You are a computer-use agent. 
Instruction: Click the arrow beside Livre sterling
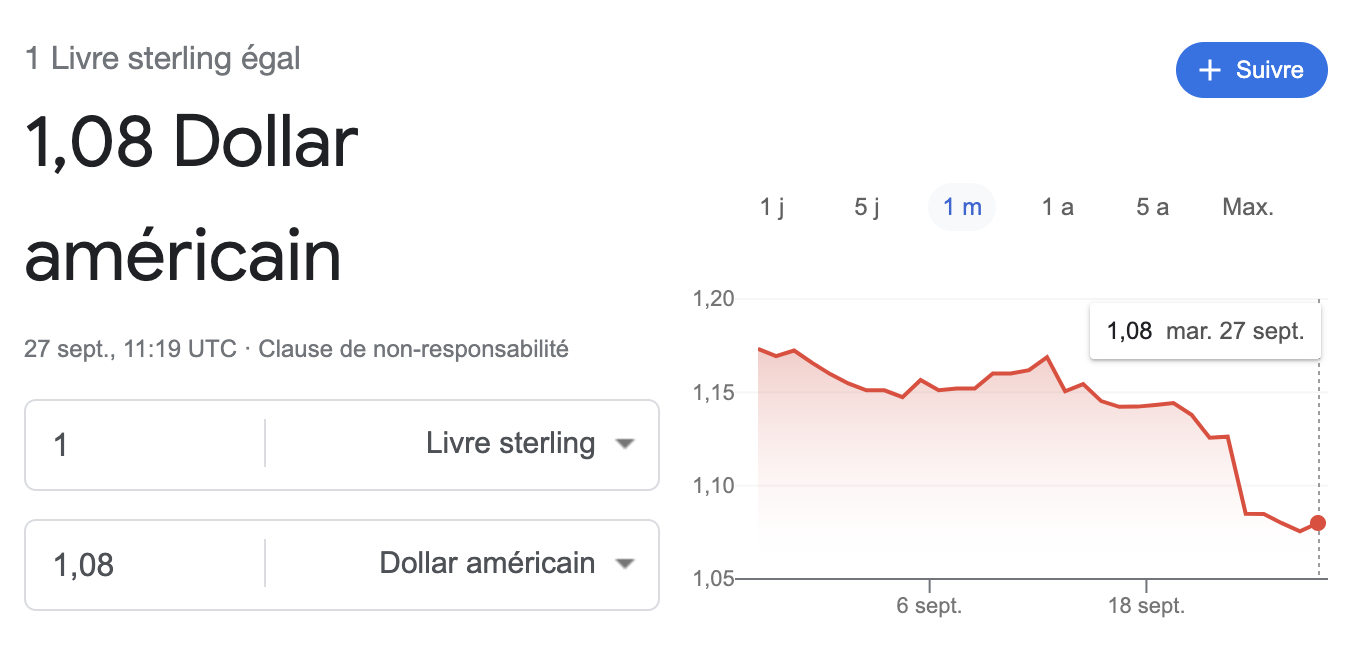pyautogui.click(x=625, y=444)
